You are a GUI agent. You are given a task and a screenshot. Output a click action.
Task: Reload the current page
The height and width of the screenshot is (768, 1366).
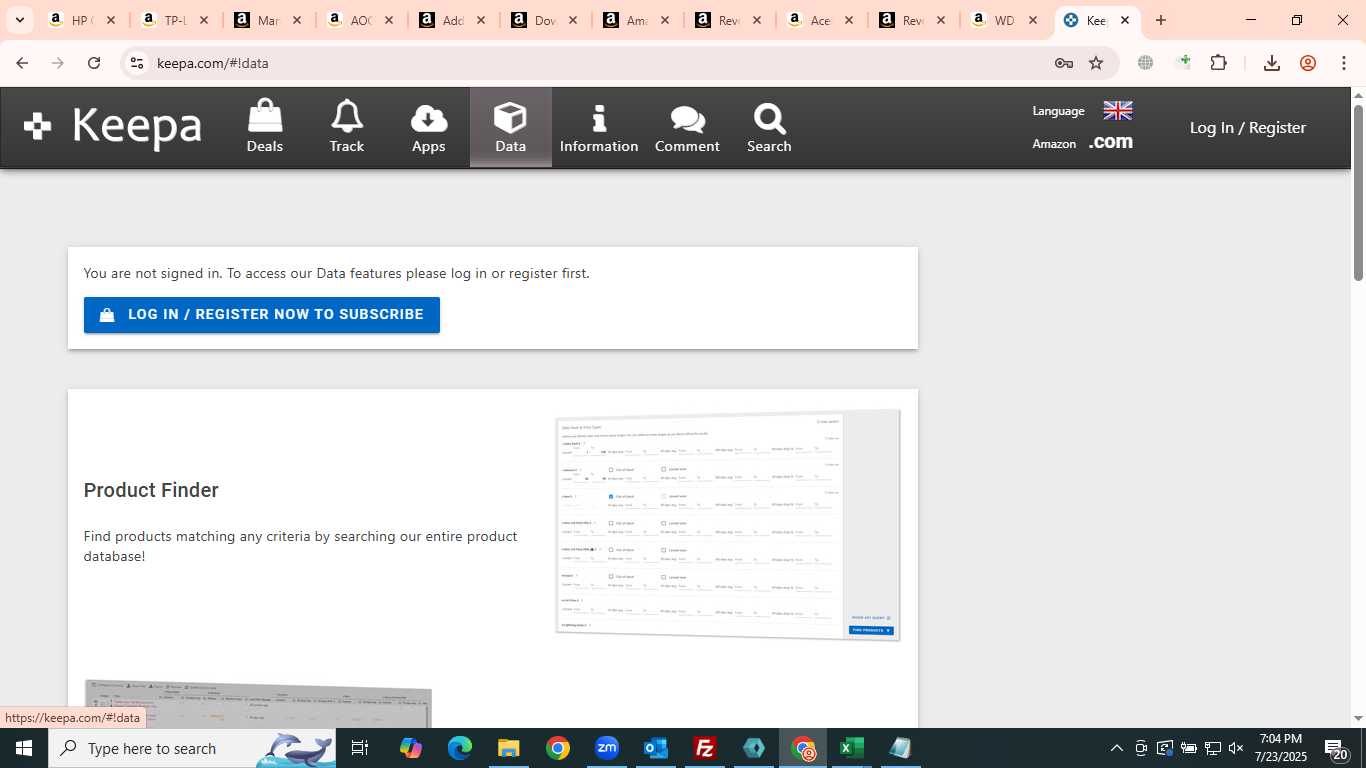coord(94,63)
